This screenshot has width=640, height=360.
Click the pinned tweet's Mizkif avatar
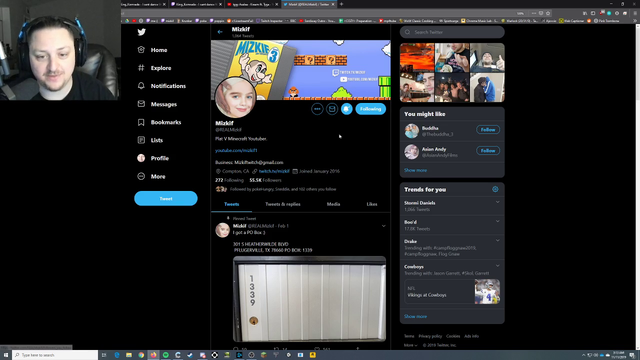tap(222, 230)
